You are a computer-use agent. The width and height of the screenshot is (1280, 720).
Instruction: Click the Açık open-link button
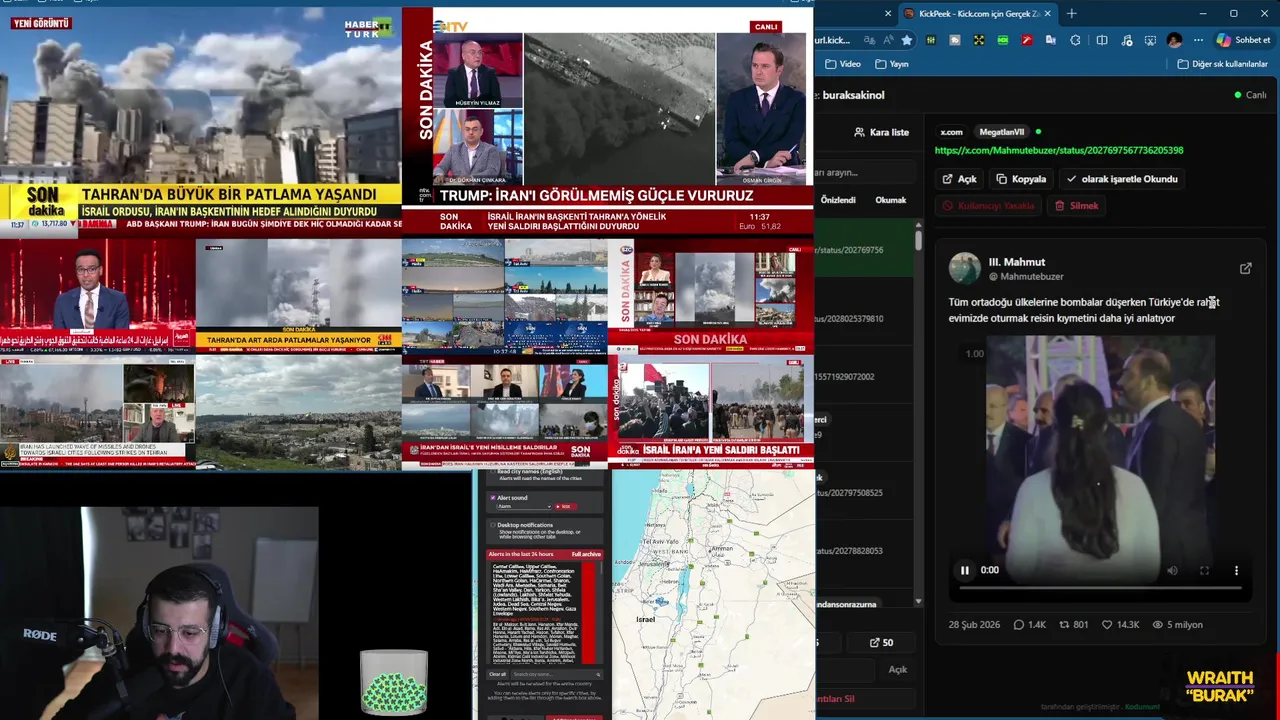[959, 179]
